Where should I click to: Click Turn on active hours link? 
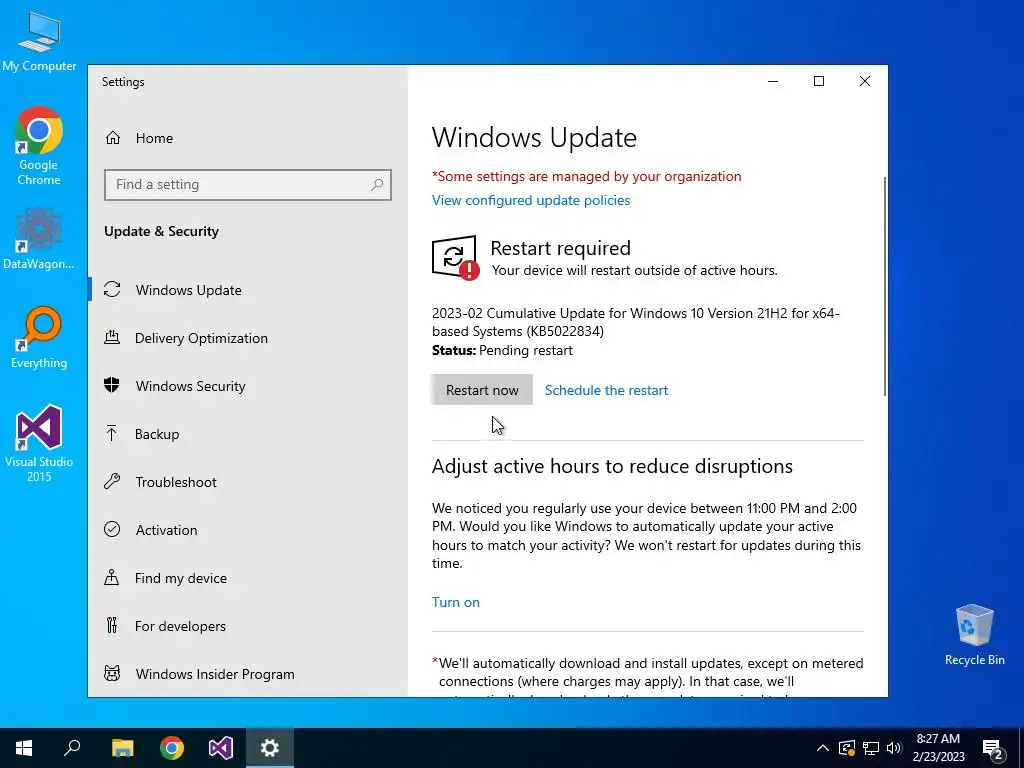point(456,602)
